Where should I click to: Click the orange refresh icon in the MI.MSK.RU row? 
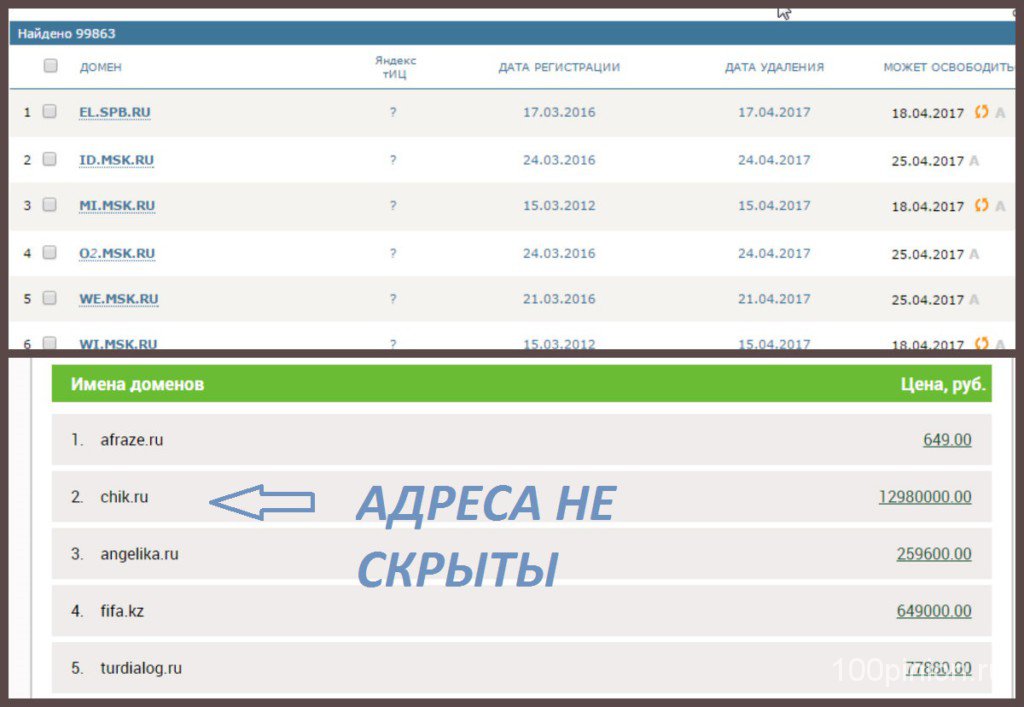coord(981,206)
